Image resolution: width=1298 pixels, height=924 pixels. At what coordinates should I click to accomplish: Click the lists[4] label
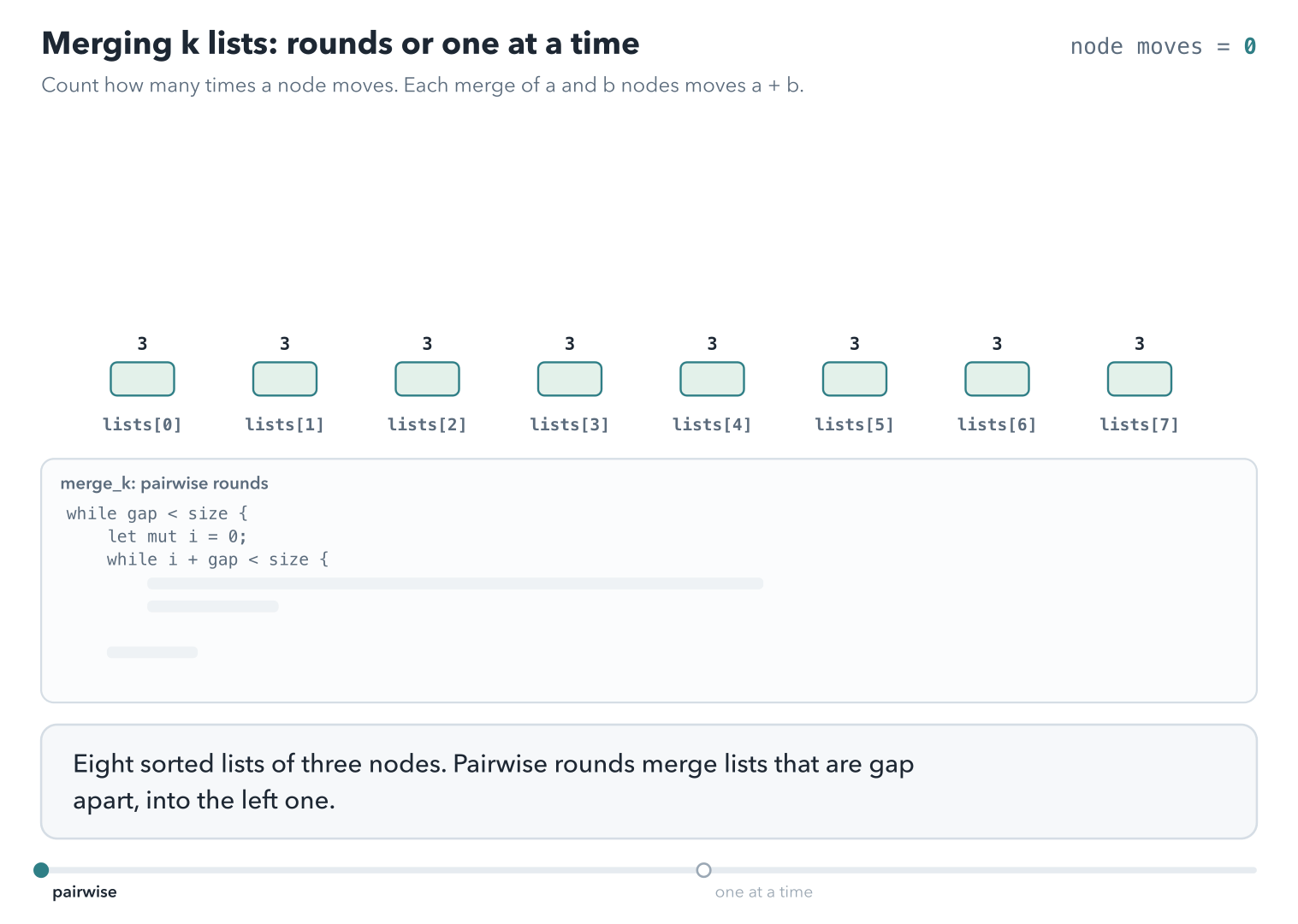click(x=712, y=424)
